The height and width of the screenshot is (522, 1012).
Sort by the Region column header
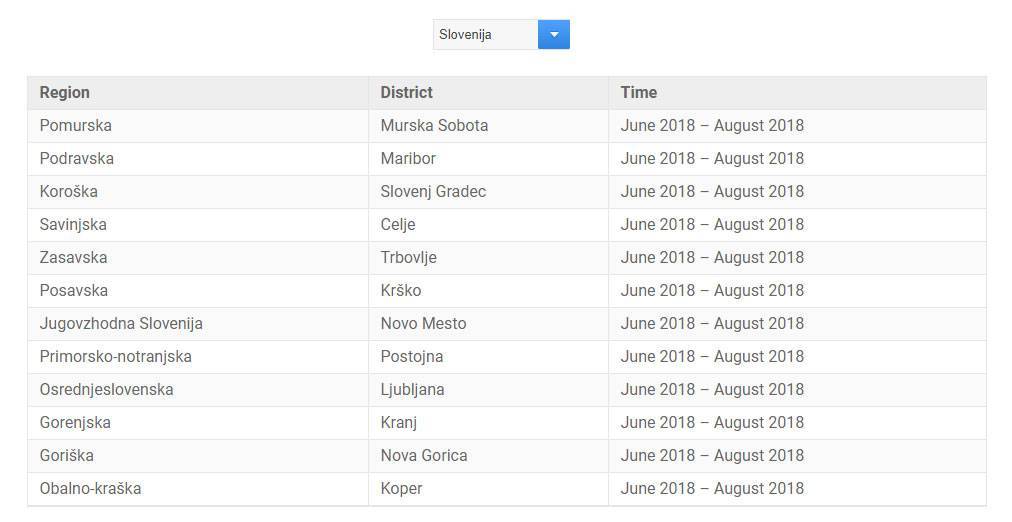[65, 93]
